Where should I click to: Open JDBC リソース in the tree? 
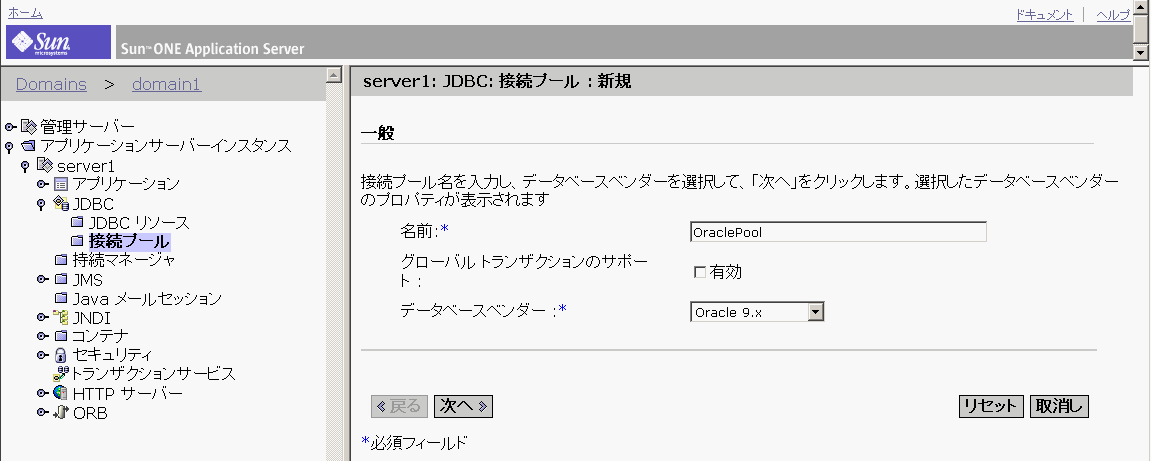pyautogui.click(x=139, y=222)
